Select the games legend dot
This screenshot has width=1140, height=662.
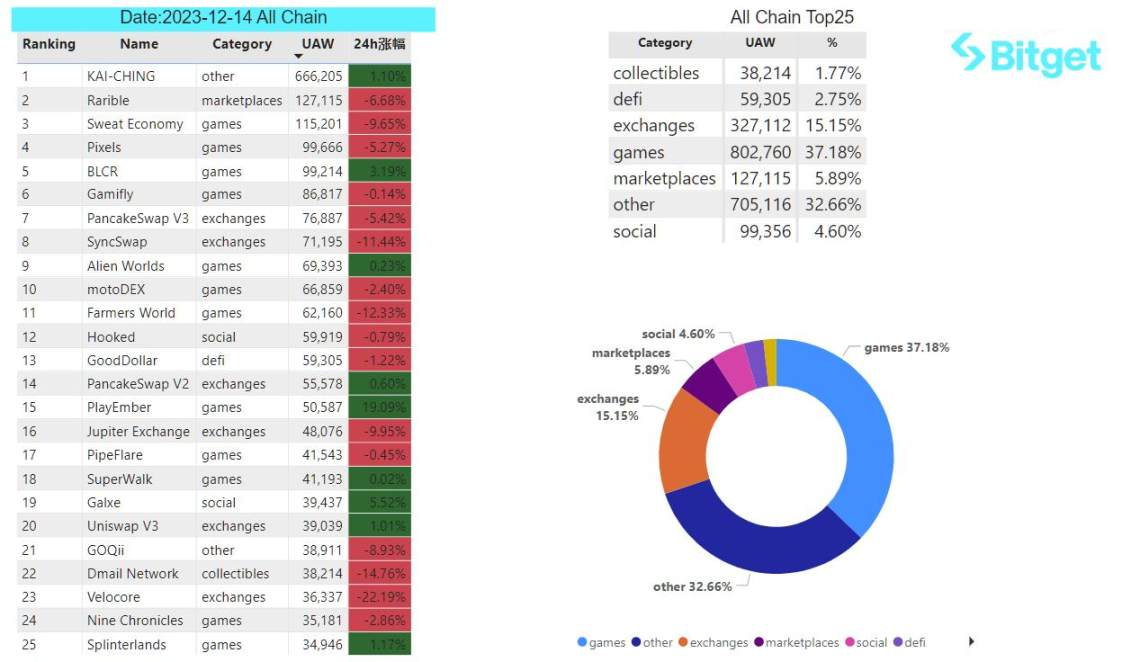click(x=582, y=642)
